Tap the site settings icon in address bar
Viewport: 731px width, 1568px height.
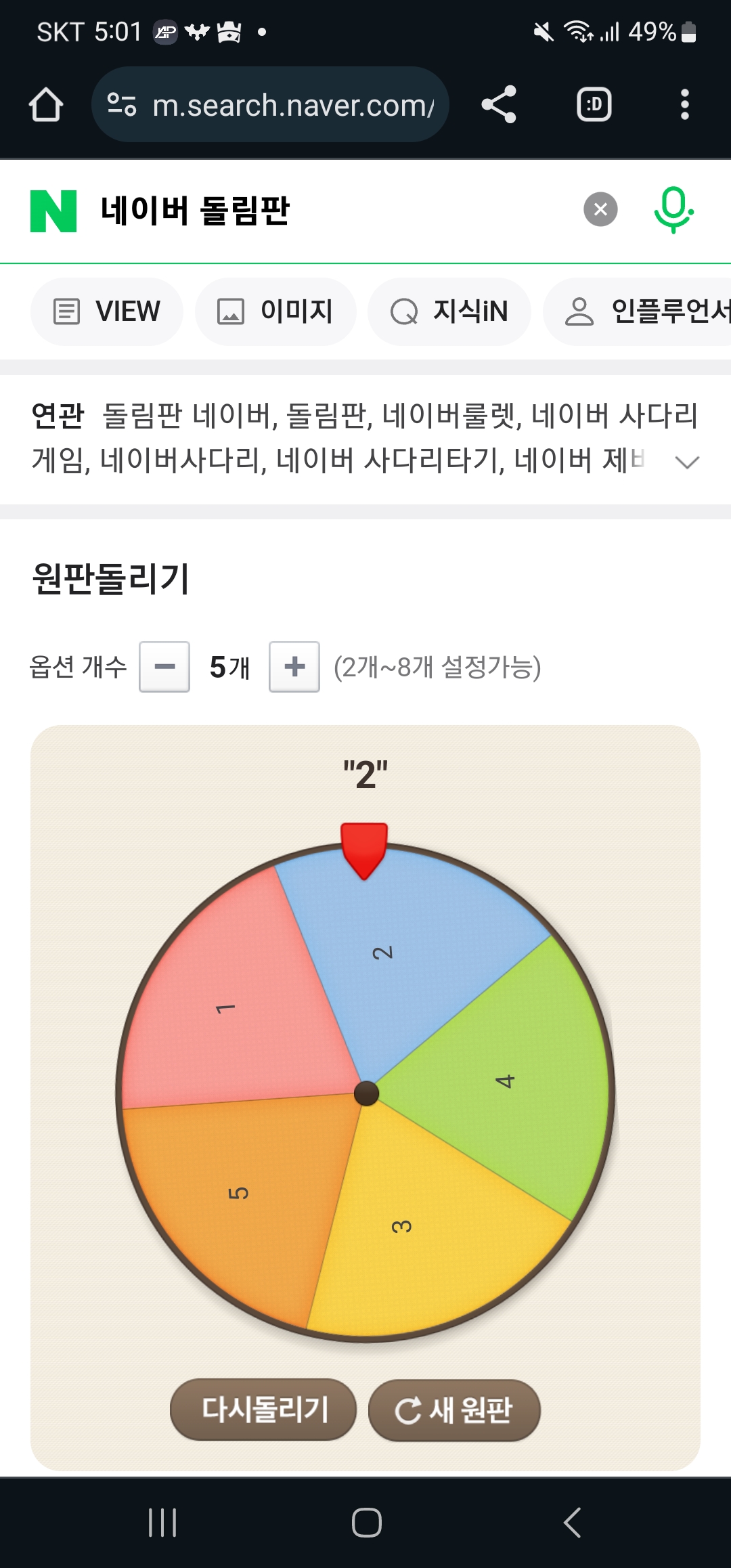click(123, 105)
